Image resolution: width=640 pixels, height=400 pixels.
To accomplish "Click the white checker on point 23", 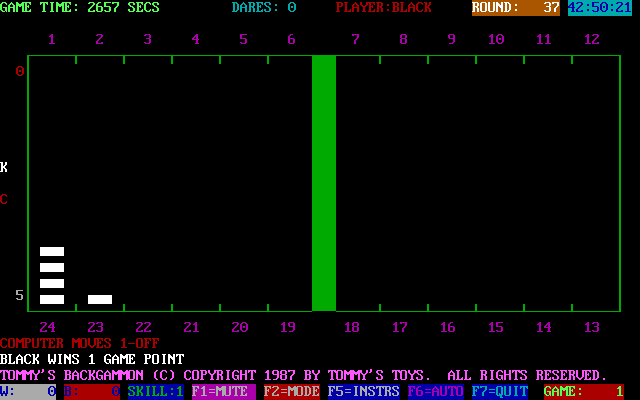I will click(x=100, y=299).
